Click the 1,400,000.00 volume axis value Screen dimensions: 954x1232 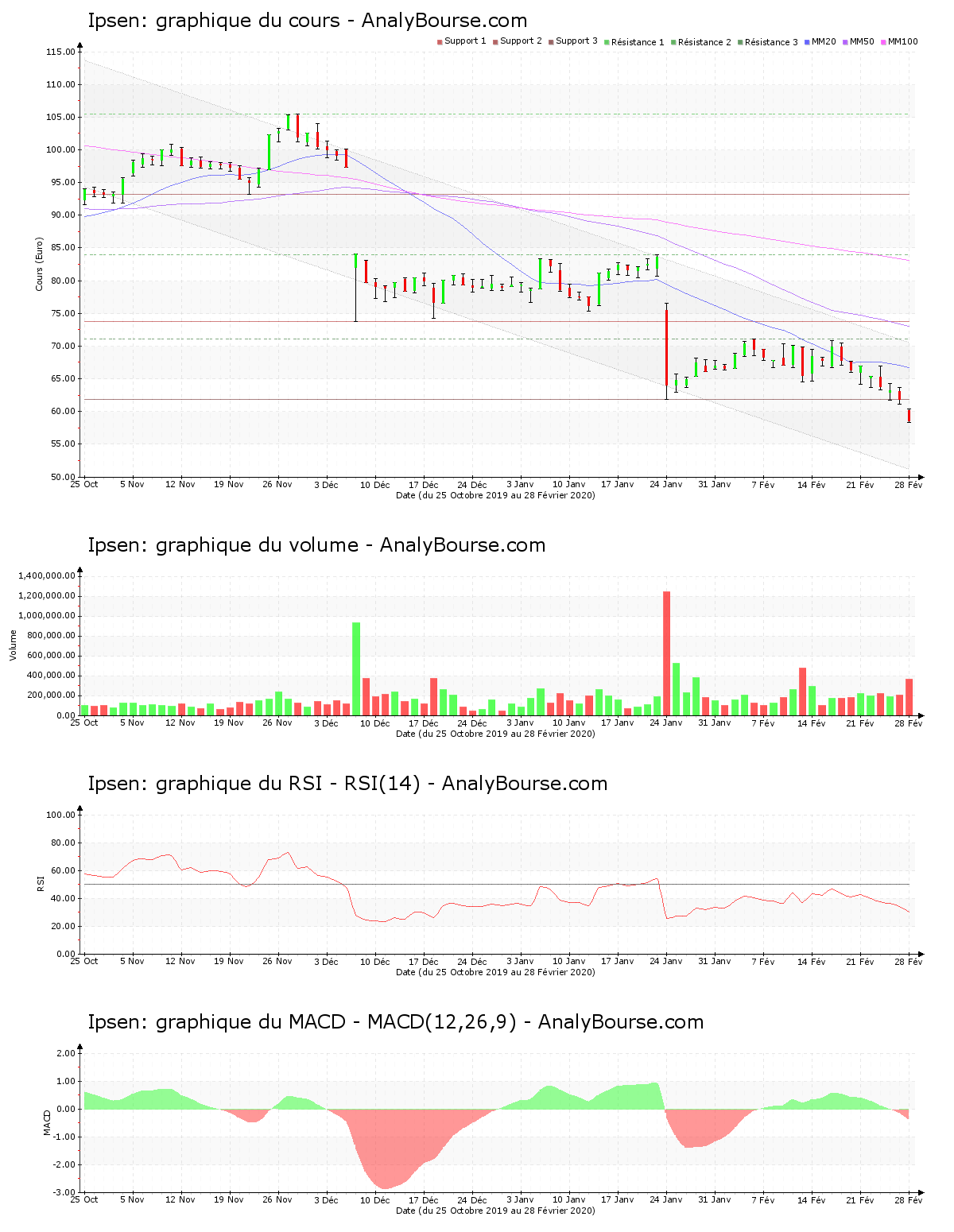pos(47,575)
